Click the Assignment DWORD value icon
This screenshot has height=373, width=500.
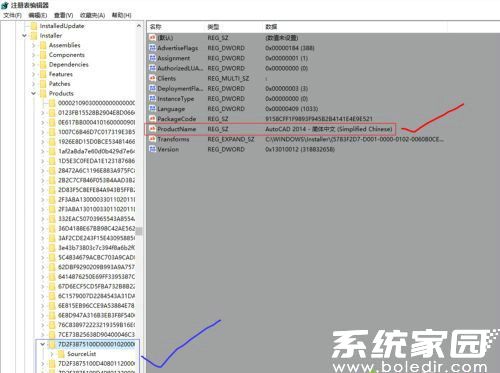[152, 58]
